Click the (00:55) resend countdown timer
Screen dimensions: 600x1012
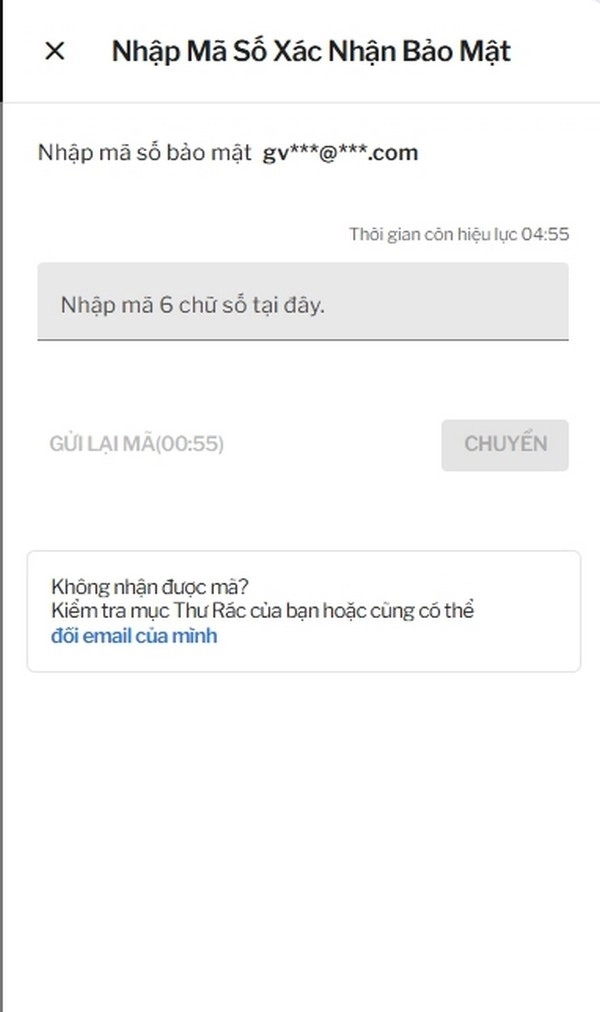point(188,444)
